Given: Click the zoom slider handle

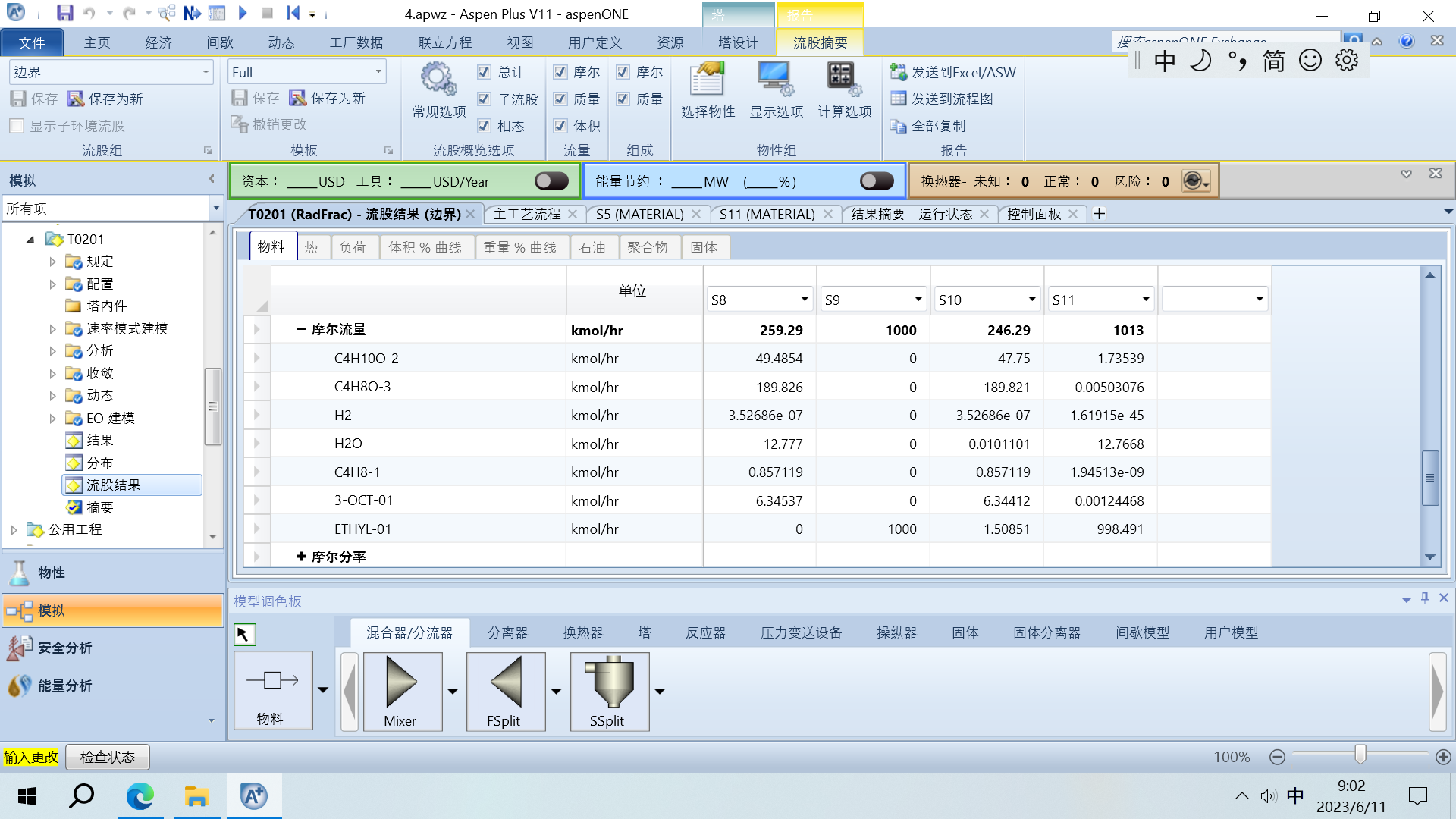Looking at the screenshot, I should point(1360,755).
